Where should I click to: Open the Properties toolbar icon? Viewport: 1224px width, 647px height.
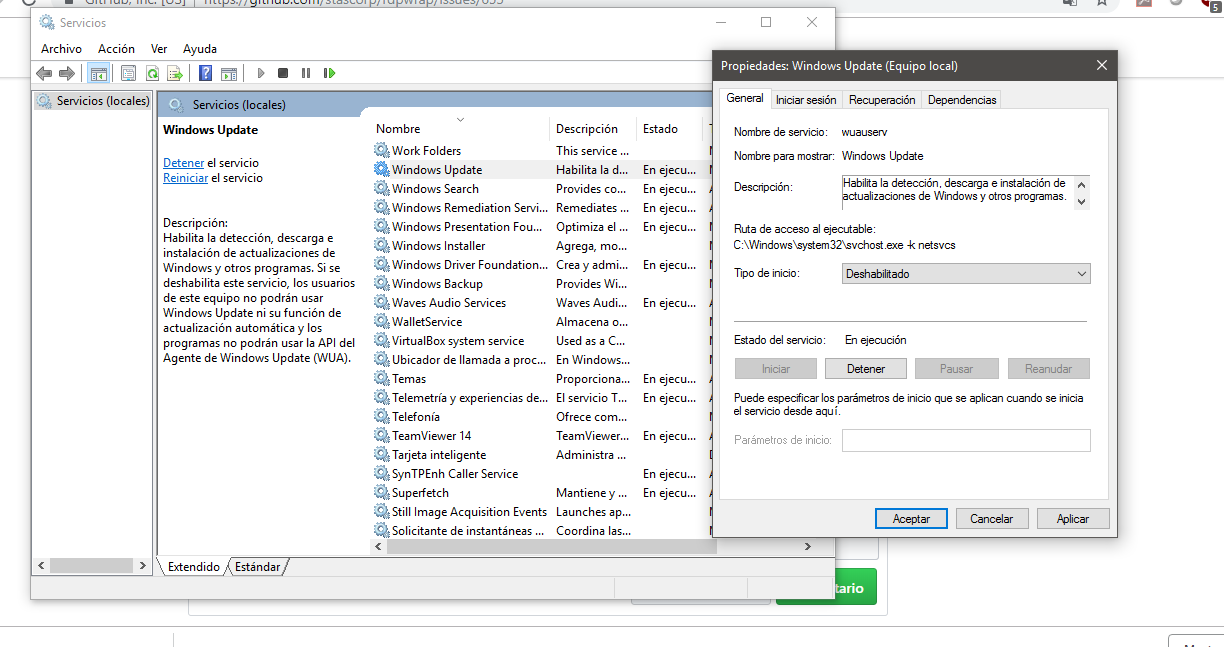(x=128, y=73)
